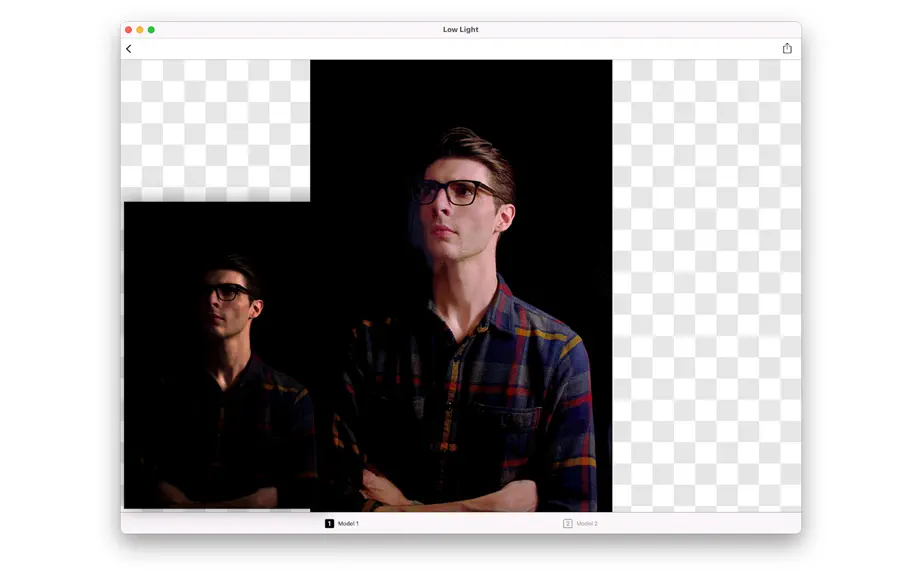922x576 pixels.
Task: Click the empty toolbar area beside the back arrow
Action: tap(457, 49)
